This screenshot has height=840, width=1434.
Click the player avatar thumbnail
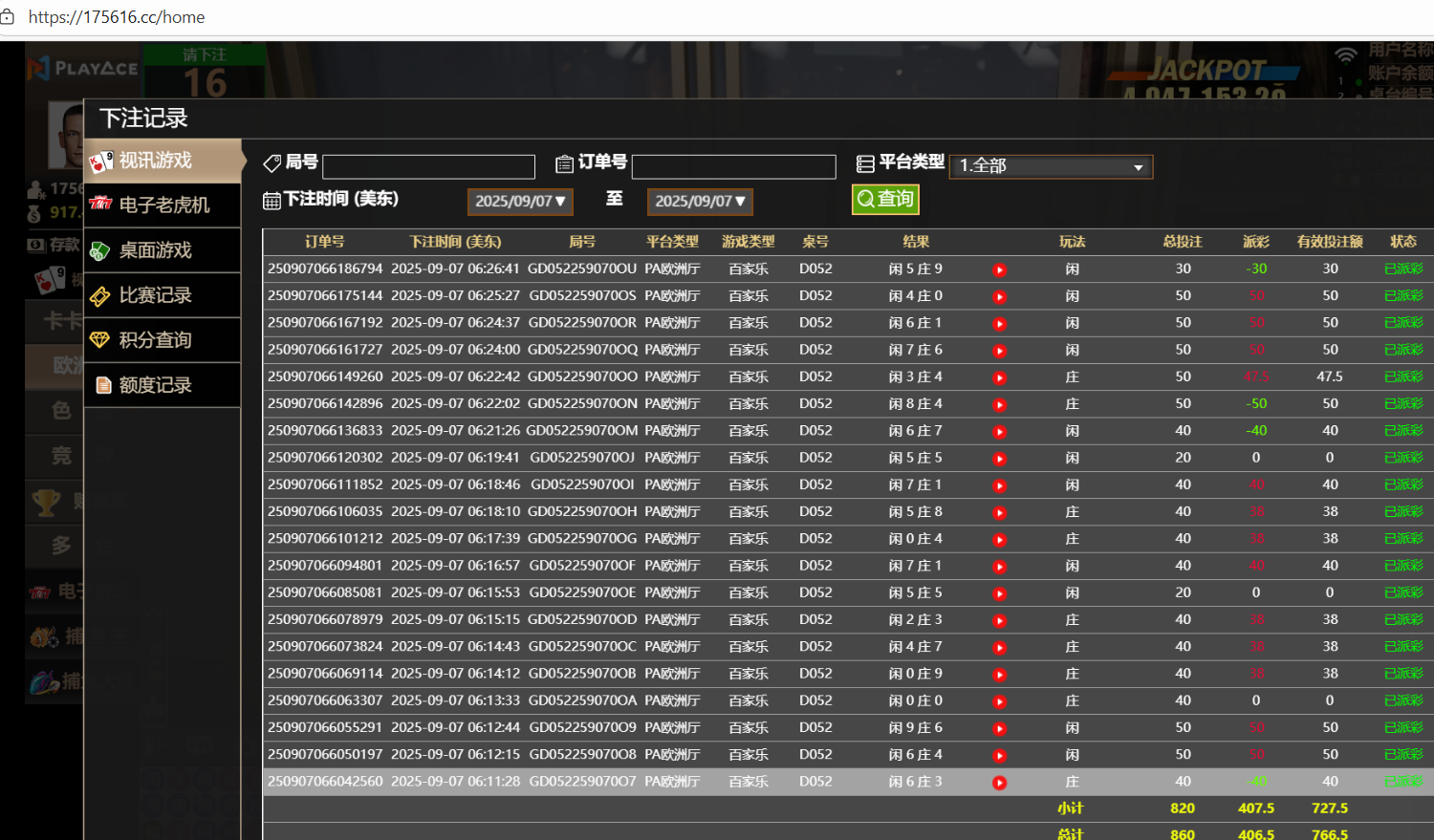[65, 134]
